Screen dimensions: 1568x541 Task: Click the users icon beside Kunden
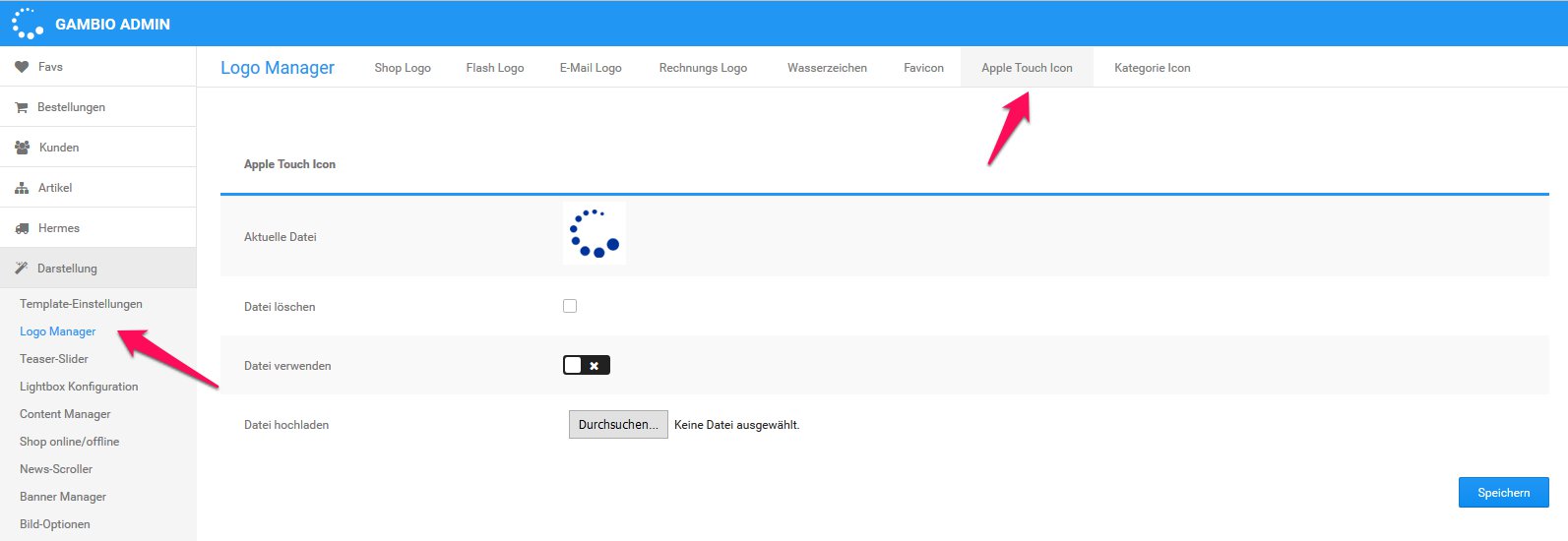(22, 148)
